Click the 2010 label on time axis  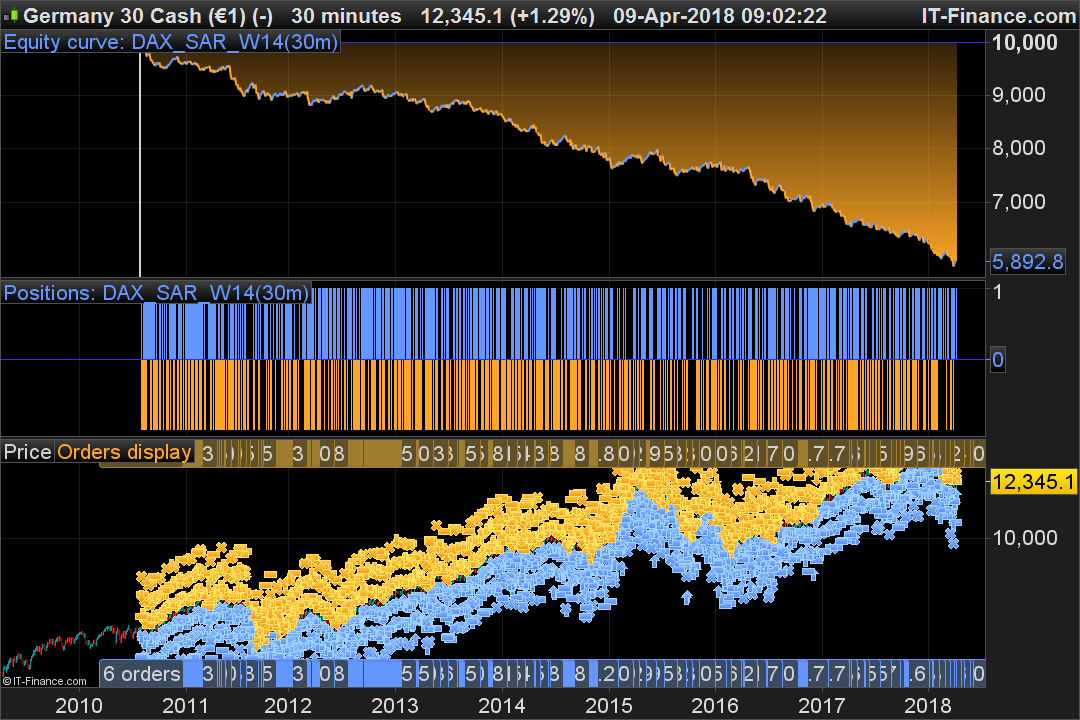79,706
